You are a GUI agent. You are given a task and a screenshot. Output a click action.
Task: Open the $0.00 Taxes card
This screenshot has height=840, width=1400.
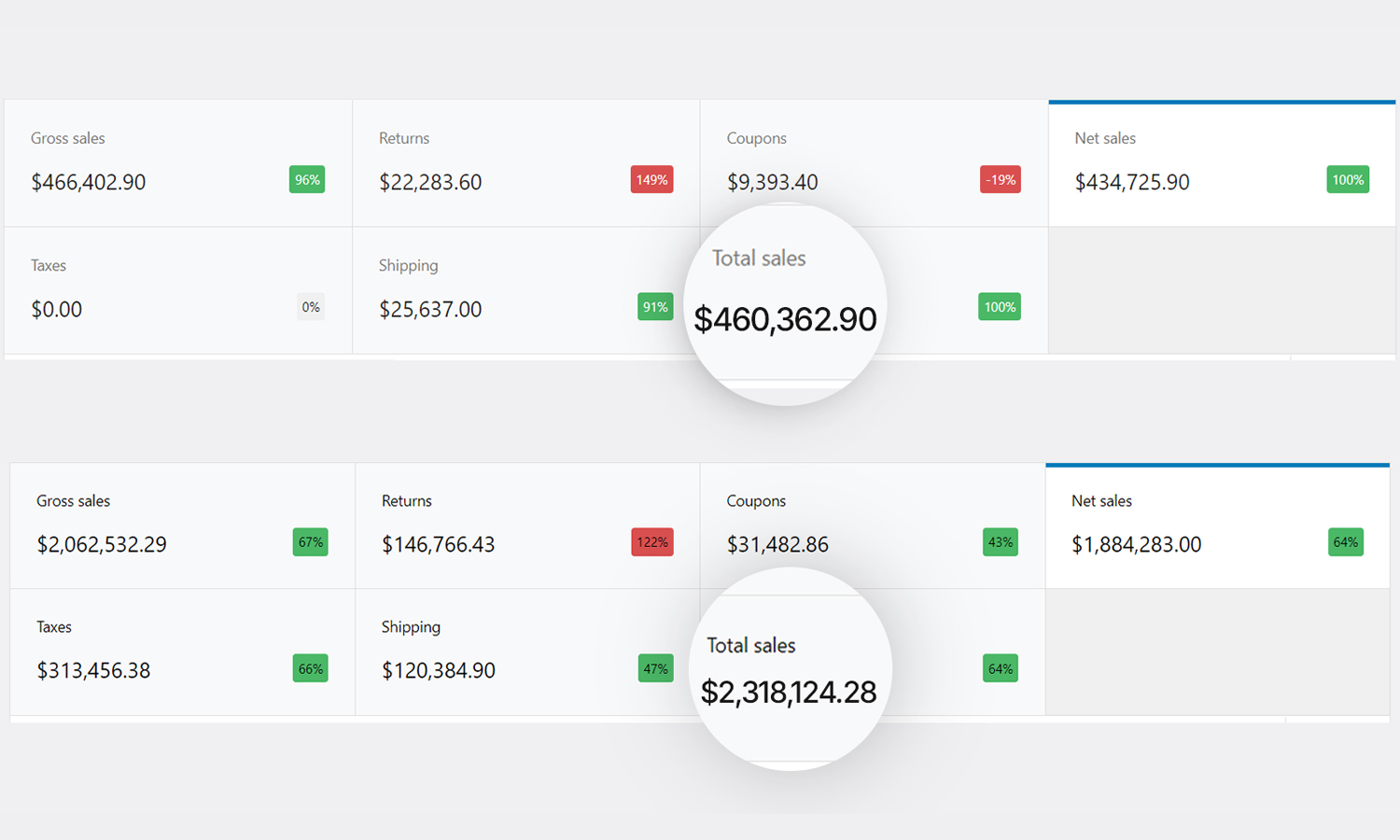178,290
